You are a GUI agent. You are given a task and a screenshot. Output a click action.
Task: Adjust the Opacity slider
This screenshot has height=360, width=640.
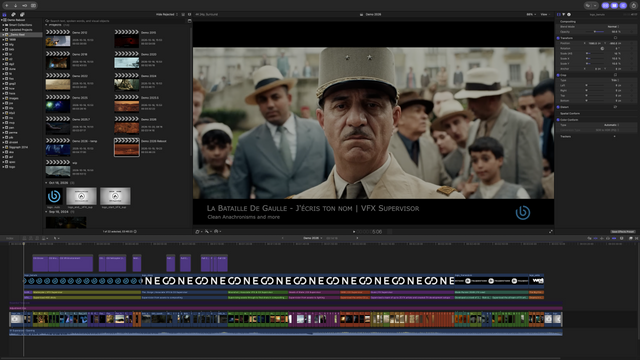[595, 32]
